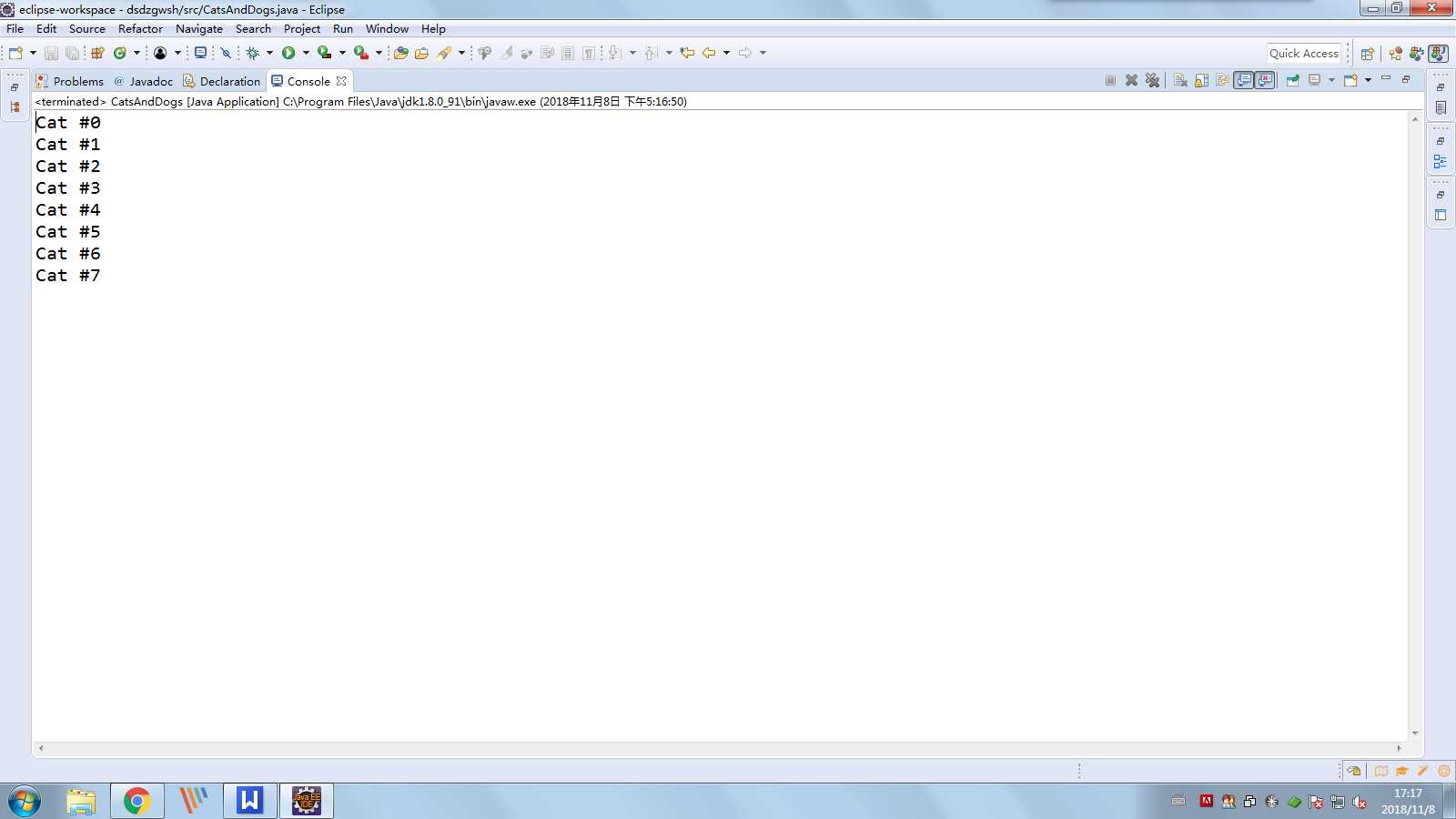Image resolution: width=1456 pixels, height=819 pixels.
Task: Click the muted volume tray icon
Action: 1360,802
